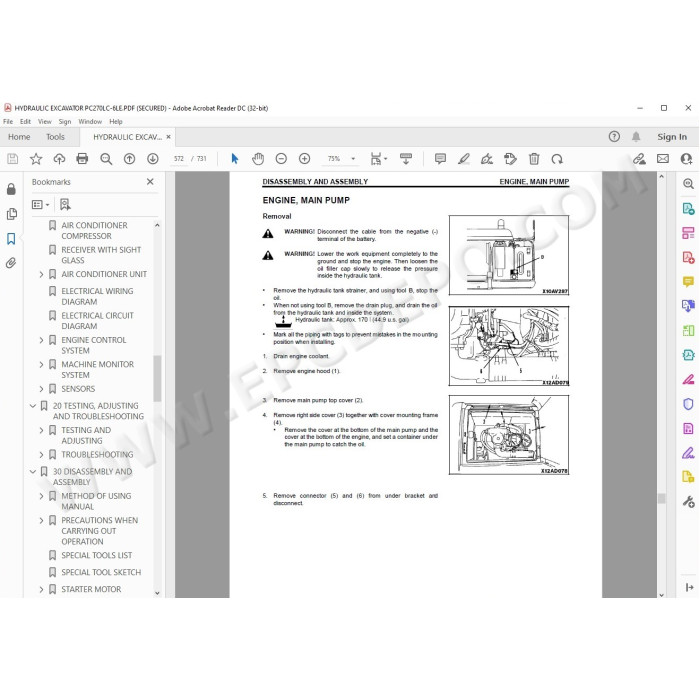Click the scrolling mode icon
The width and height of the screenshot is (700, 700).
(406, 159)
